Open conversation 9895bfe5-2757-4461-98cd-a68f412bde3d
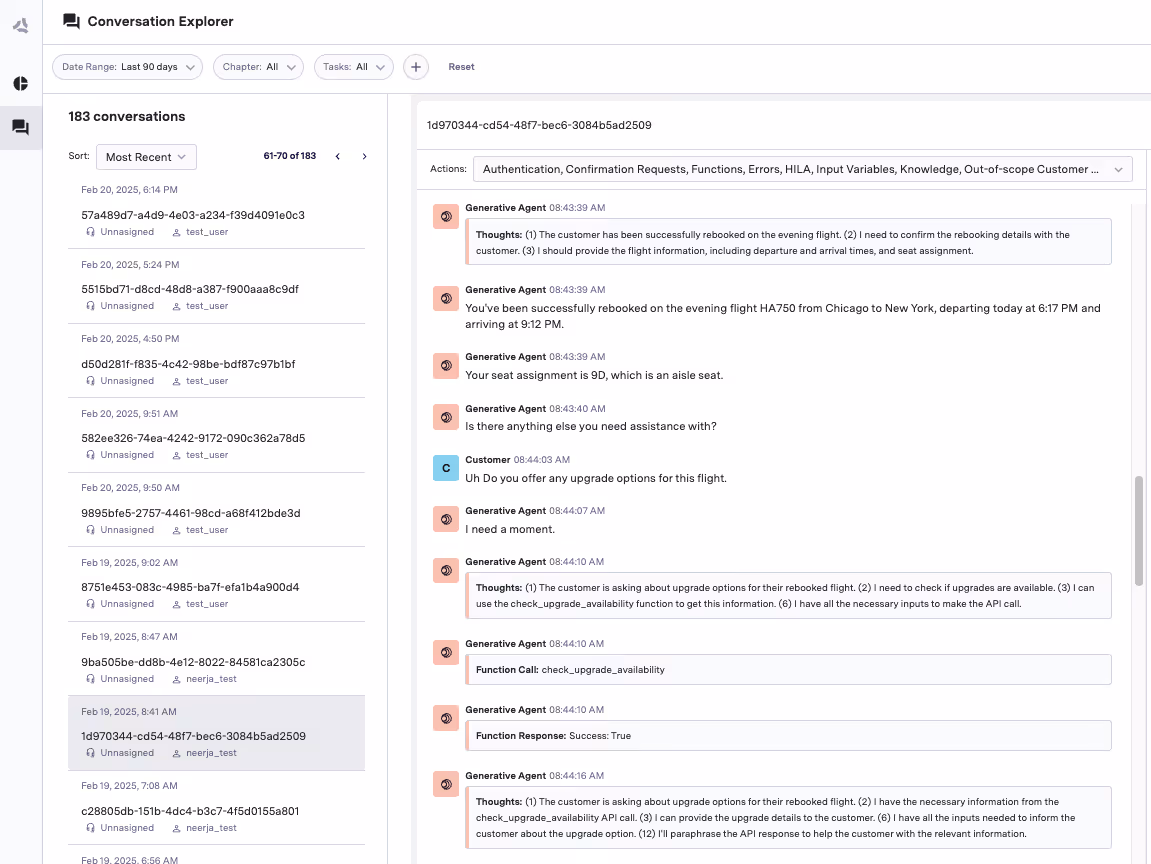Viewport: 1151px width, 864px height. click(x=217, y=509)
